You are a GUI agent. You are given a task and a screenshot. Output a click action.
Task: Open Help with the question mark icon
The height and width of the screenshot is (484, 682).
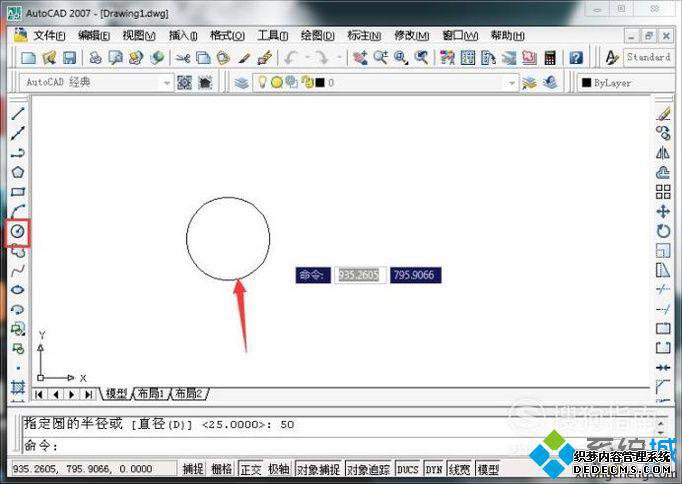pos(576,57)
